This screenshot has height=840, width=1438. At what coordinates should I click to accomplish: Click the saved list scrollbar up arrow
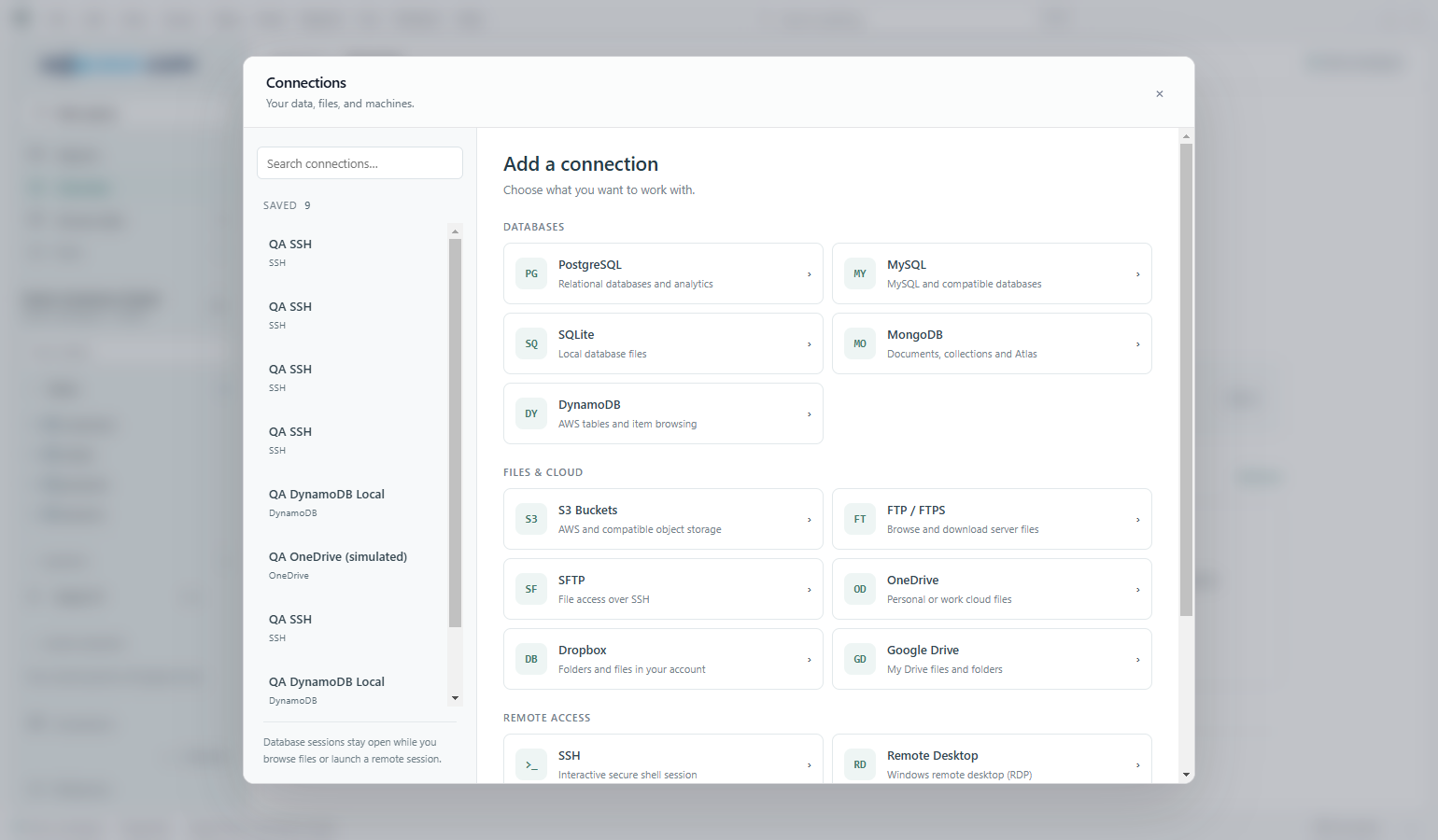pos(455,231)
